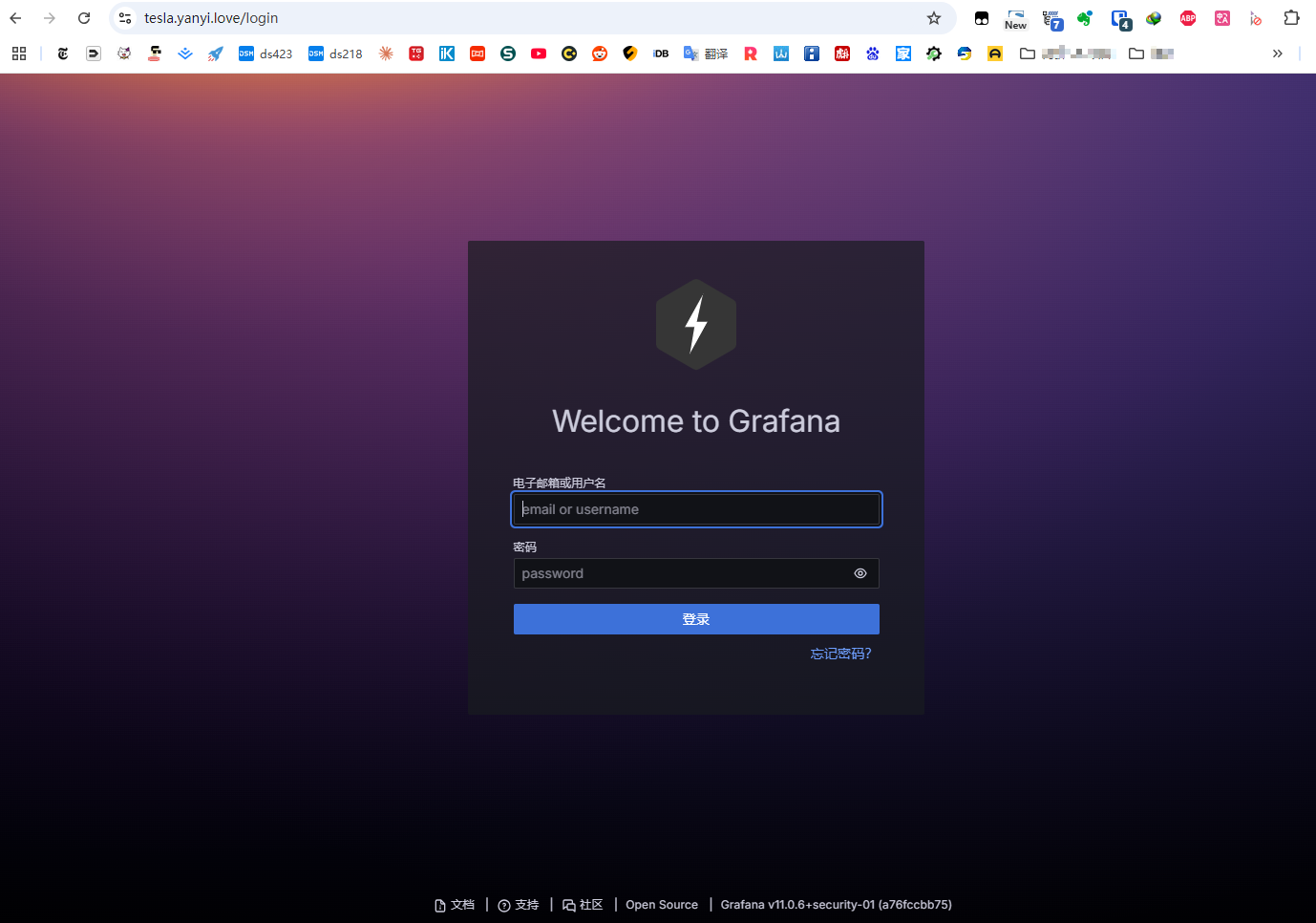Open the Chrome extensions puzzle icon

[x=1291, y=18]
